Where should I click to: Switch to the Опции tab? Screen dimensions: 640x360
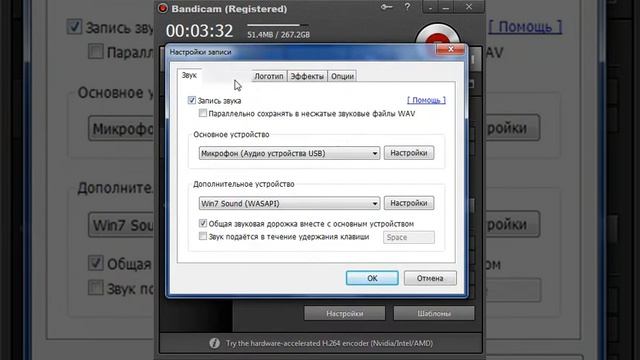coord(342,76)
